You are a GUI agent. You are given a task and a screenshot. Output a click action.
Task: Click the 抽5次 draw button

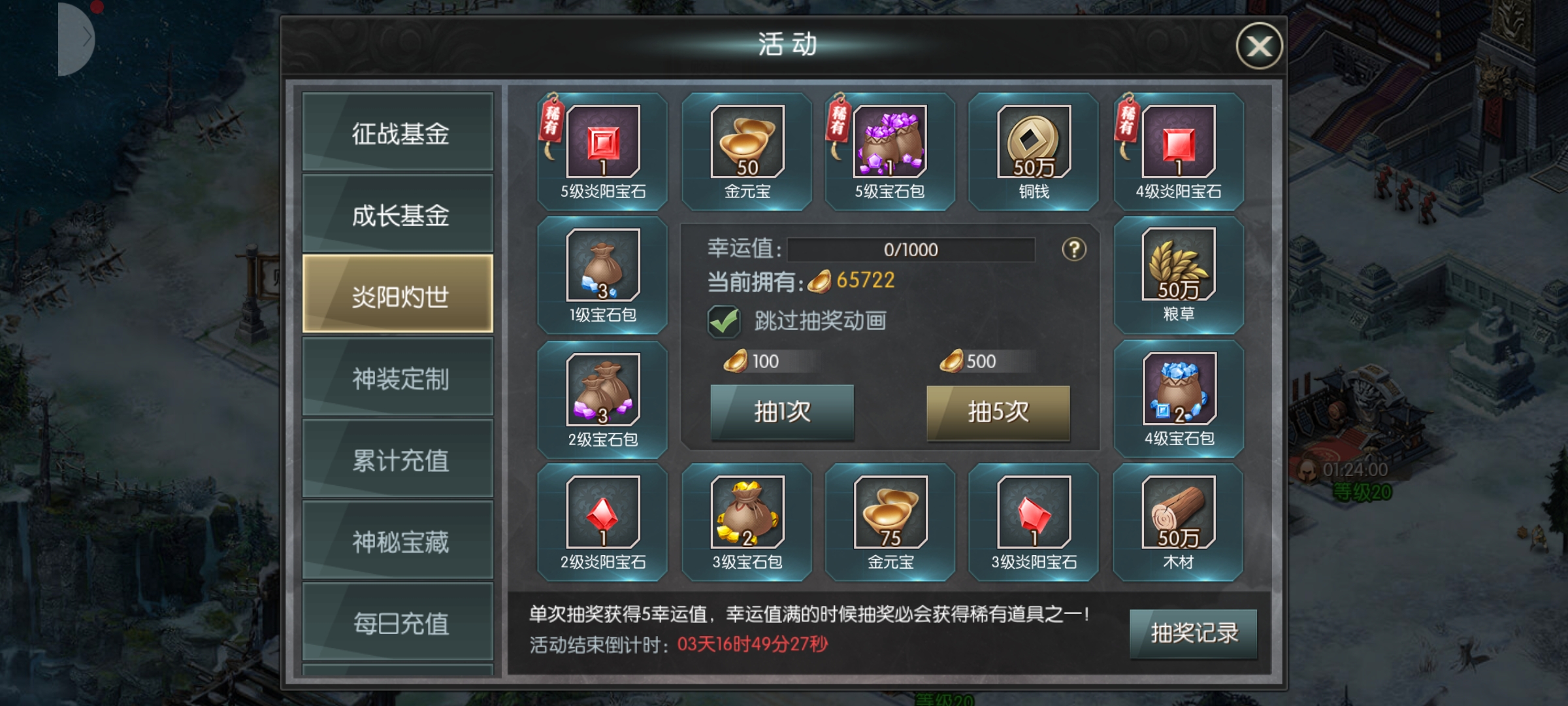998,412
